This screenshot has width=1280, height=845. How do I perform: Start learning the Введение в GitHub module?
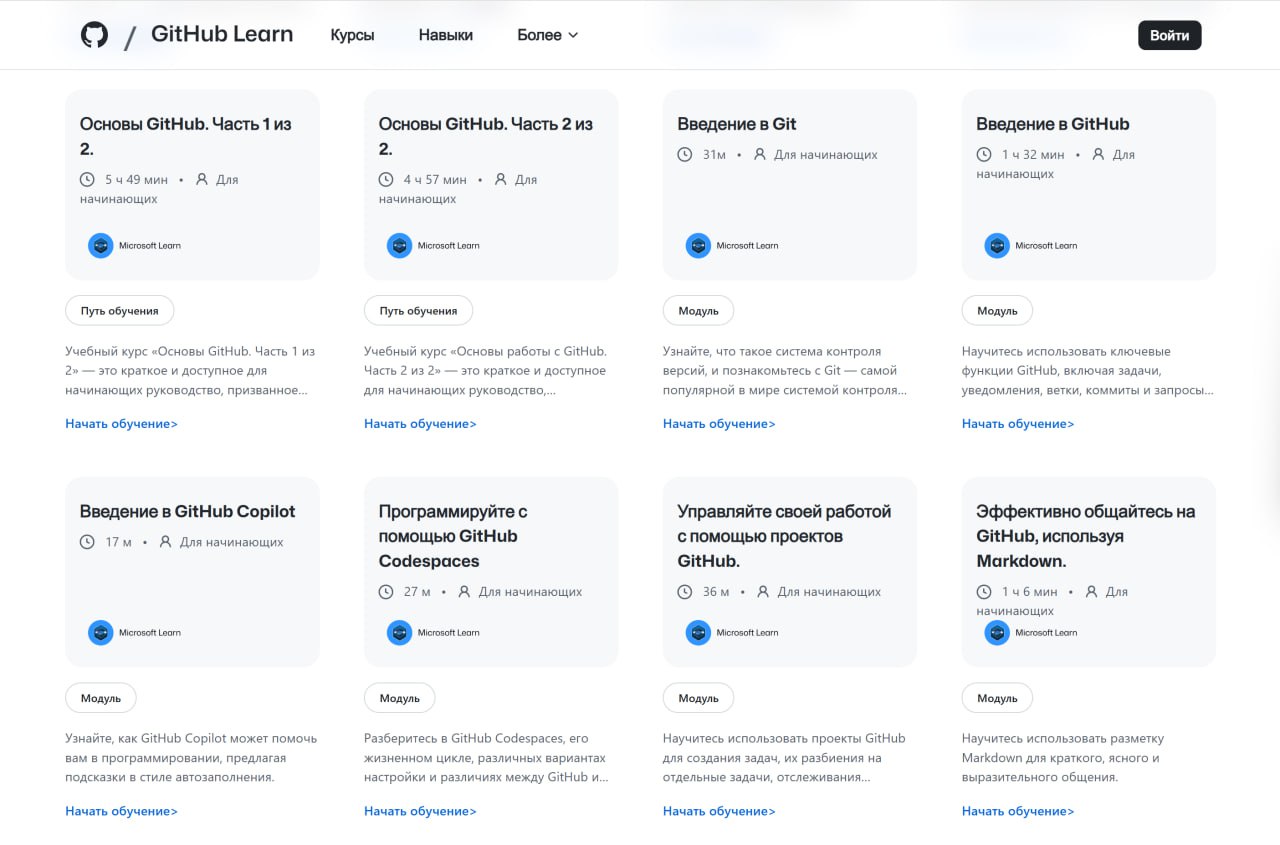click(1019, 424)
